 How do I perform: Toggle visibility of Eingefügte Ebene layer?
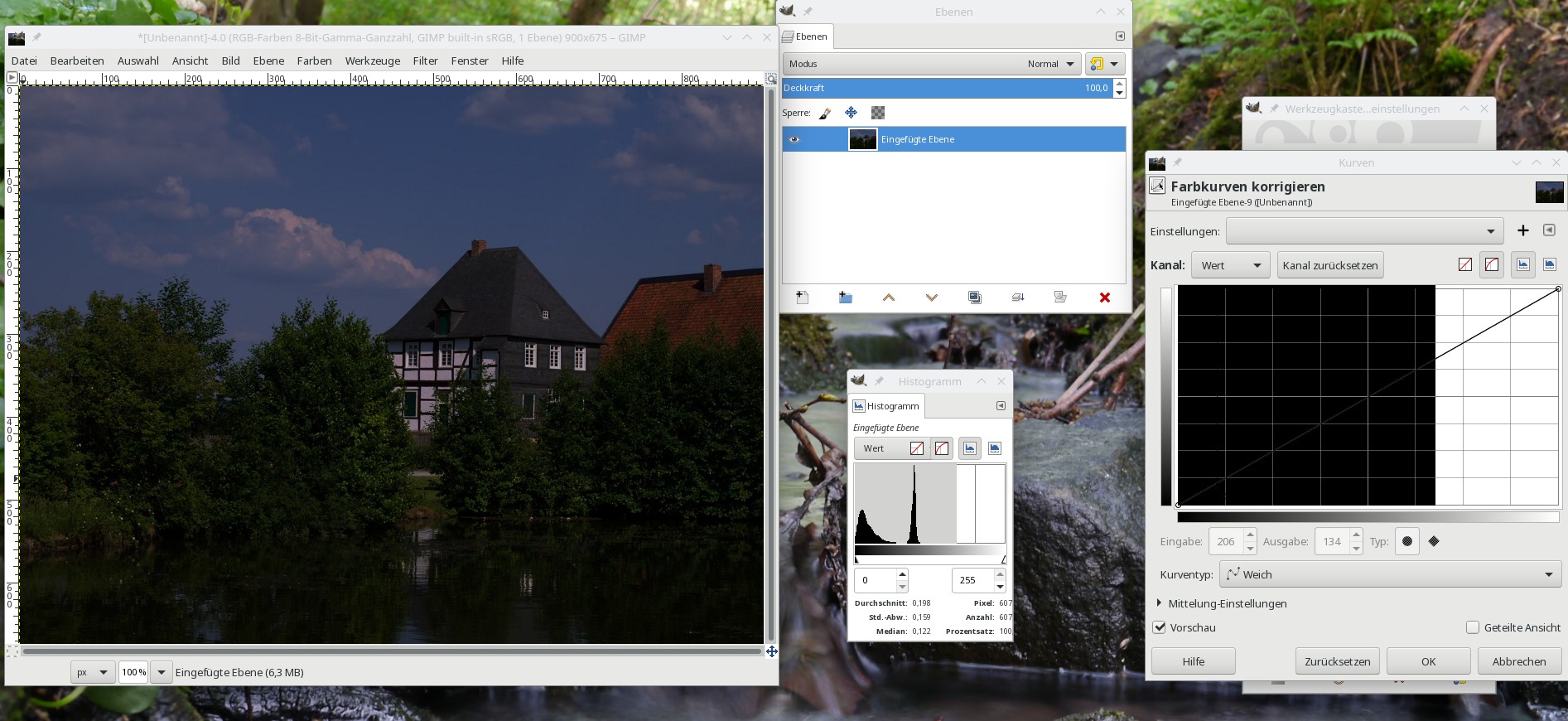click(794, 139)
